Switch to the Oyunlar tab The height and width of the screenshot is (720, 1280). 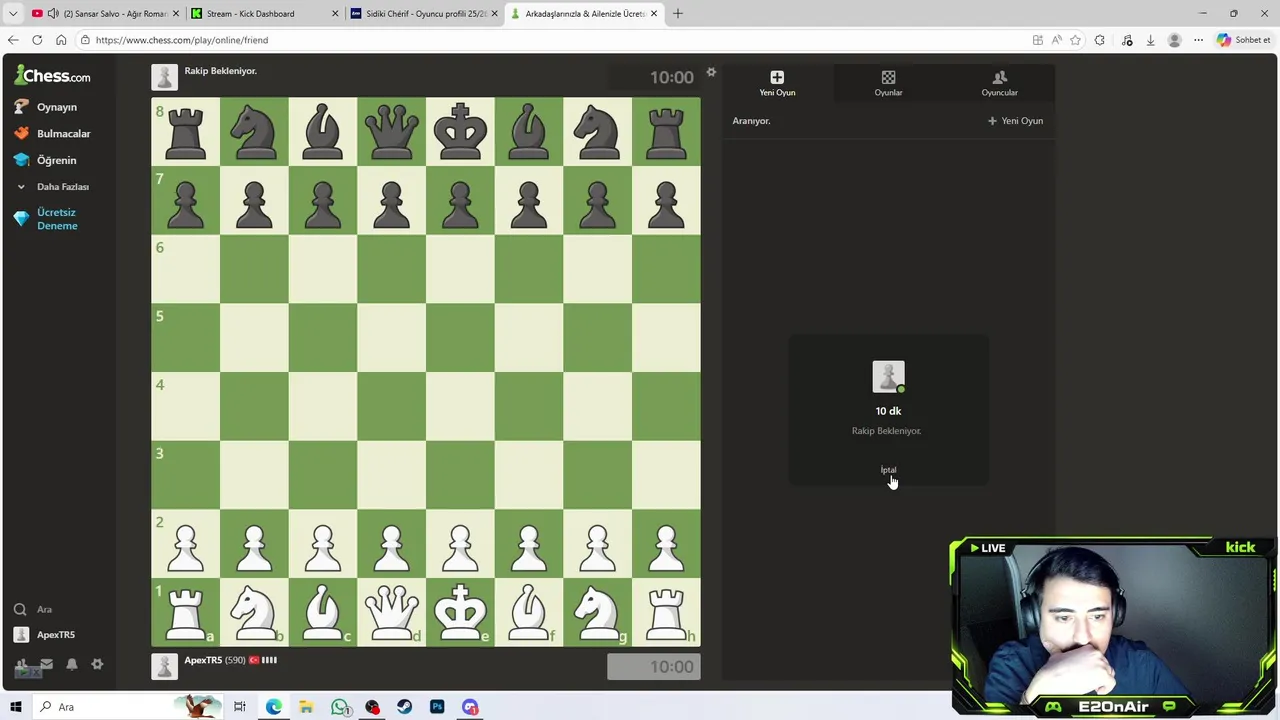pos(888,83)
